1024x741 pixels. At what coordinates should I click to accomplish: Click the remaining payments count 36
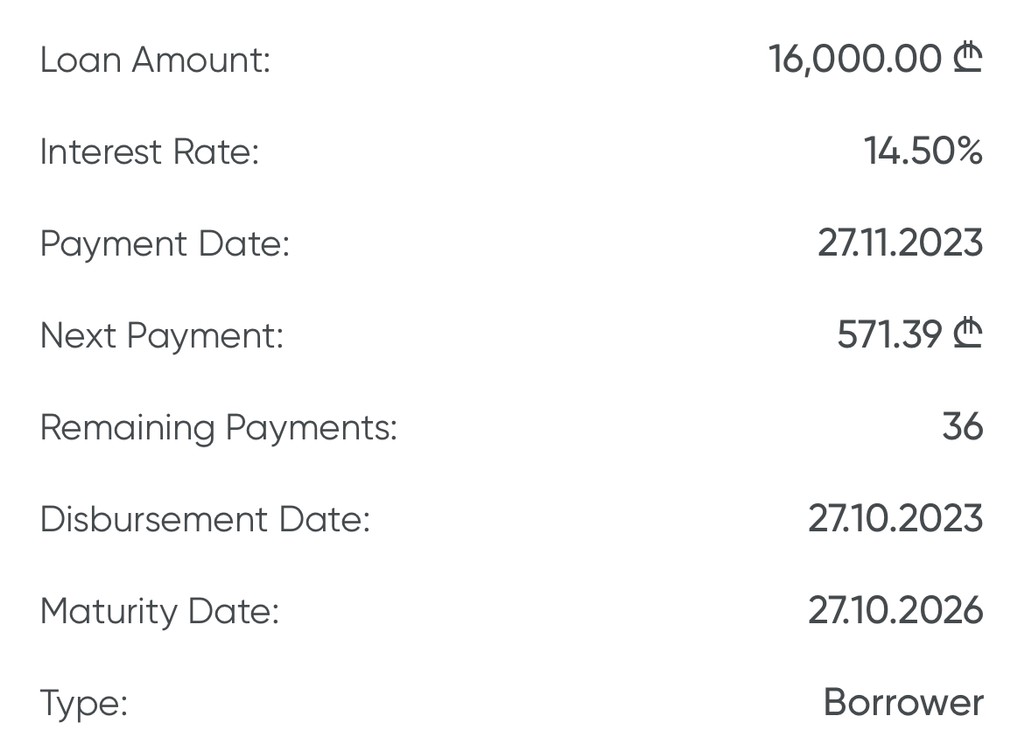962,427
